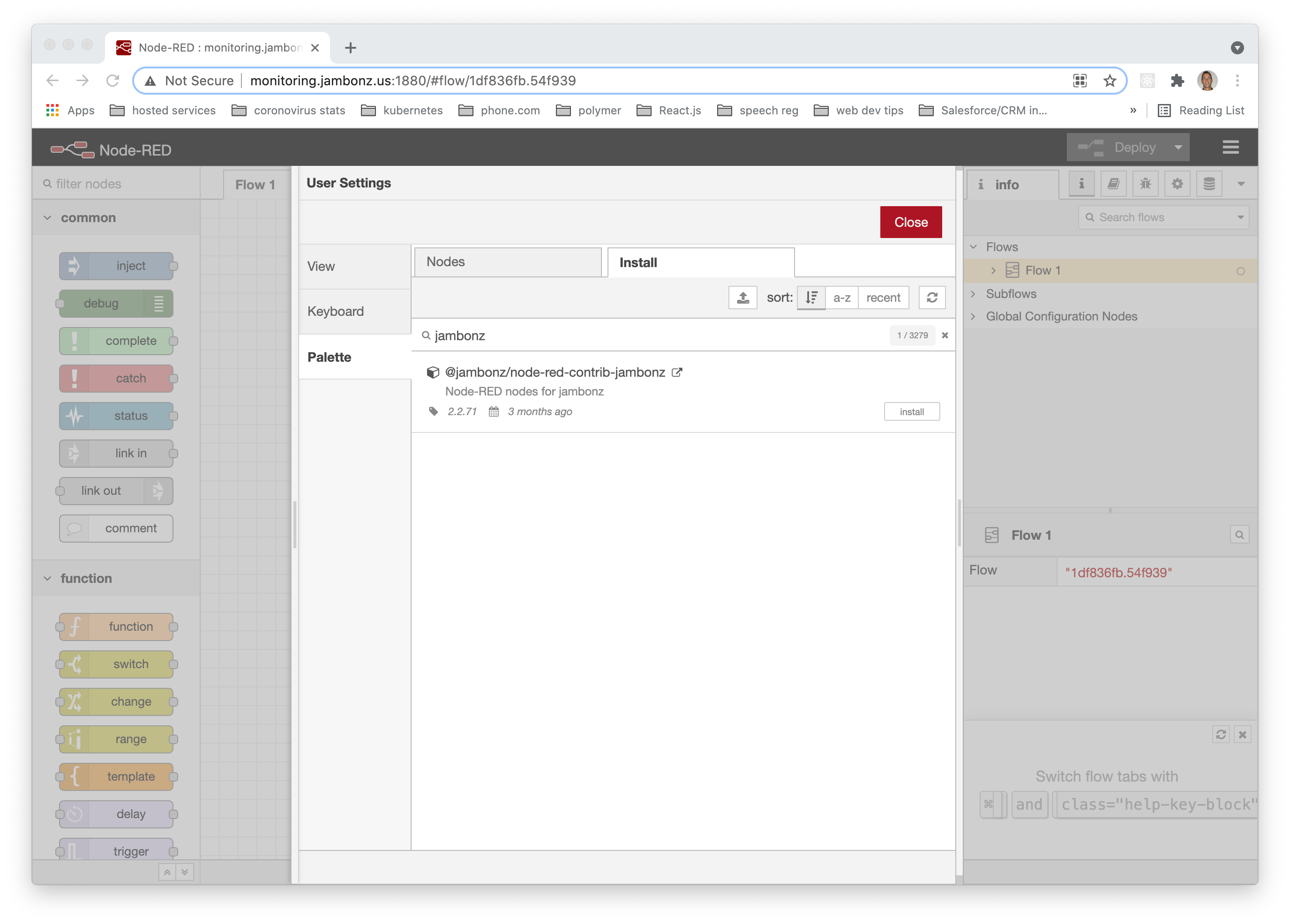
Task: Click the inject node icon
Action: point(75,265)
